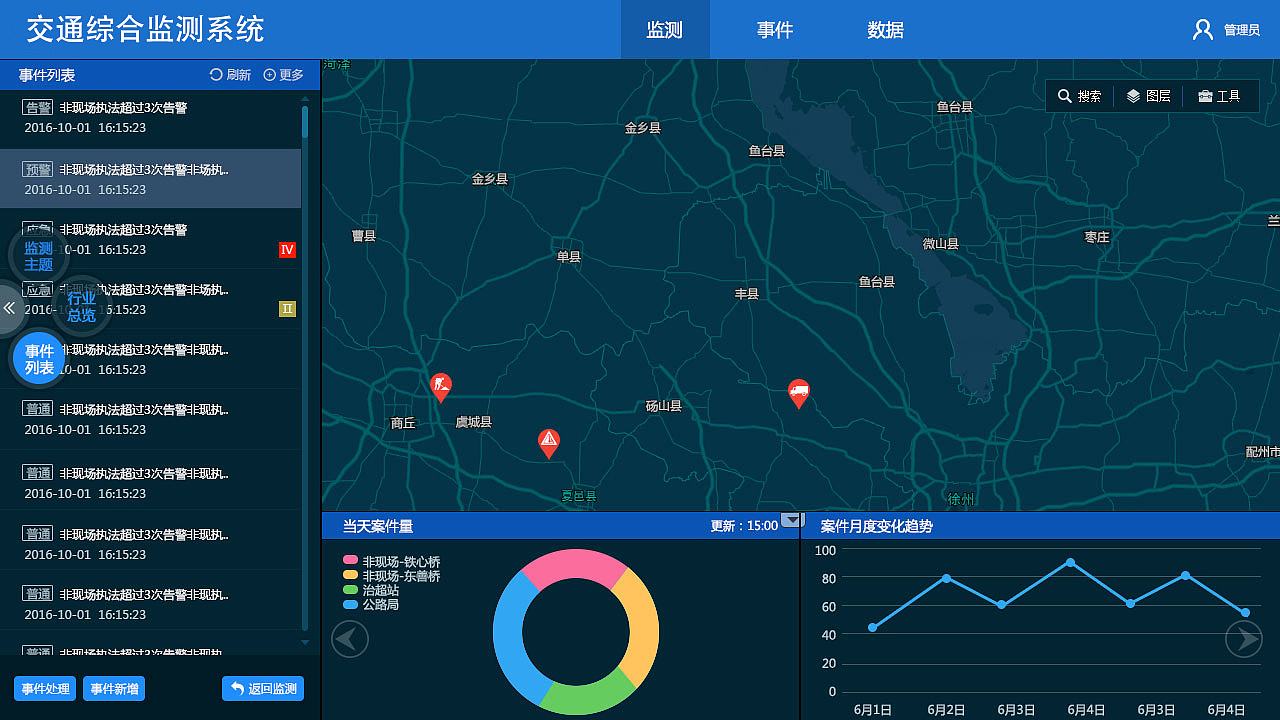Select the 行业总览 circular toggle
1280x720 pixels.
coord(81,306)
